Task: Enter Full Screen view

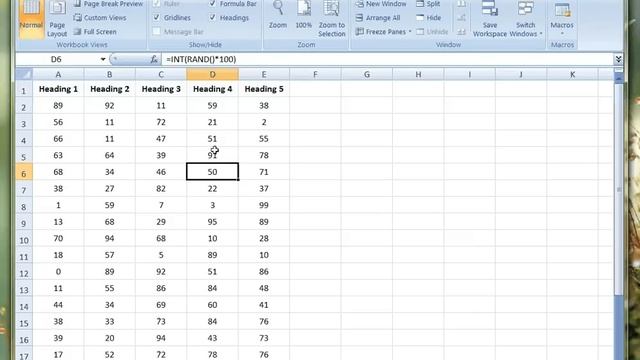Action: click(x=96, y=31)
